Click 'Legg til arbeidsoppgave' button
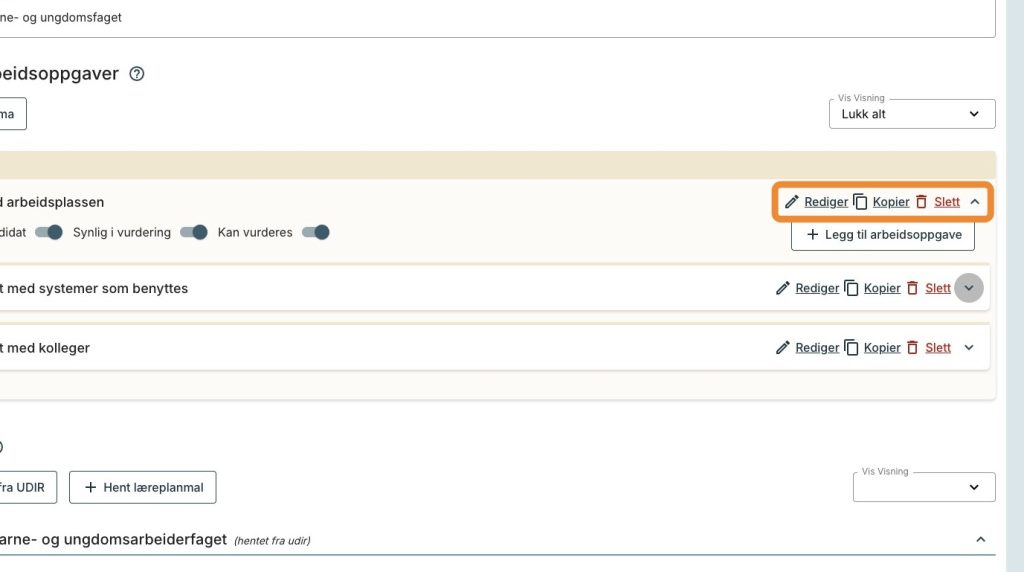The width and height of the screenshot is (1024, 572). point(883,234)
